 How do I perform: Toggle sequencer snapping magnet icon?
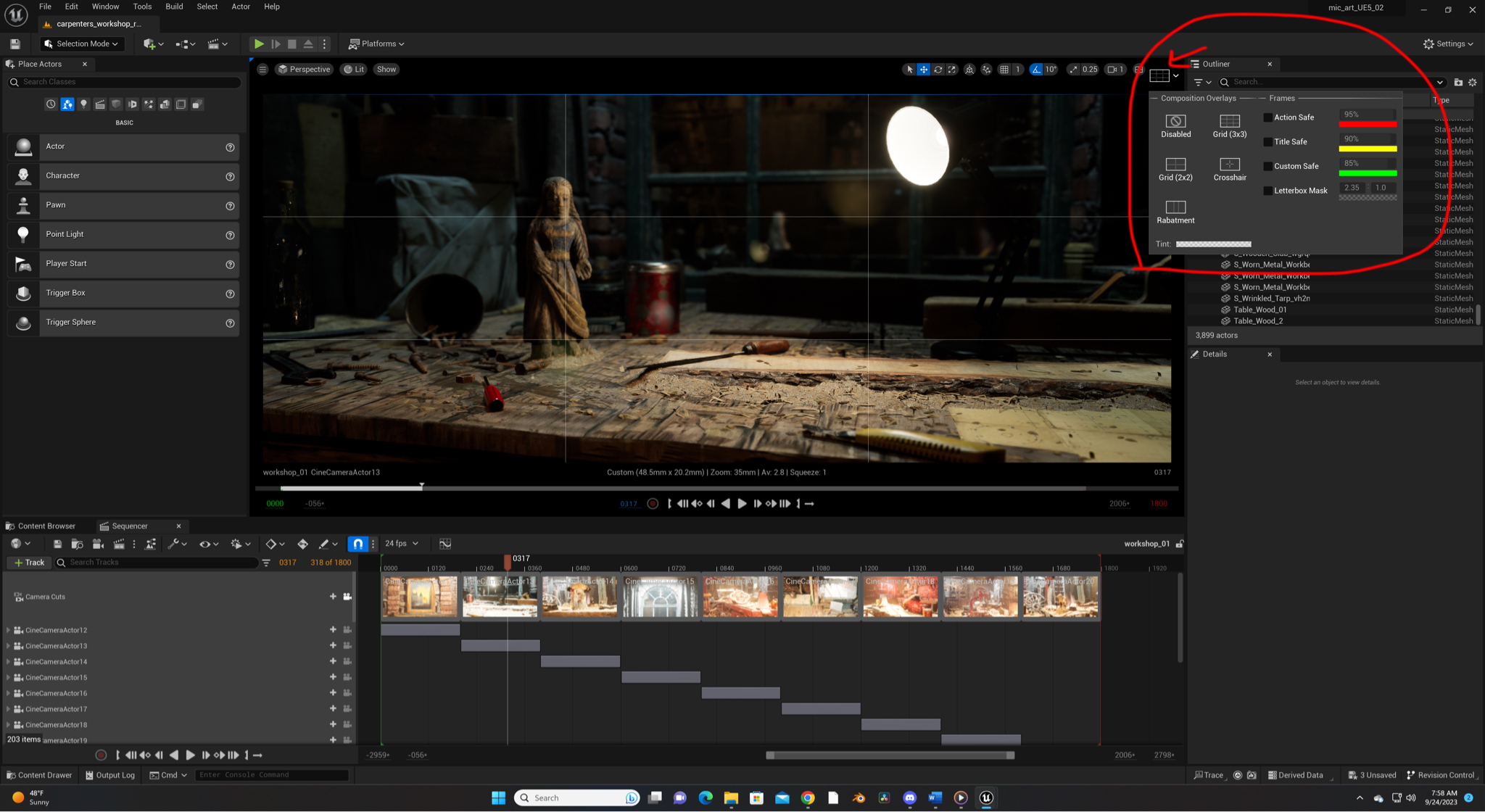358,544
